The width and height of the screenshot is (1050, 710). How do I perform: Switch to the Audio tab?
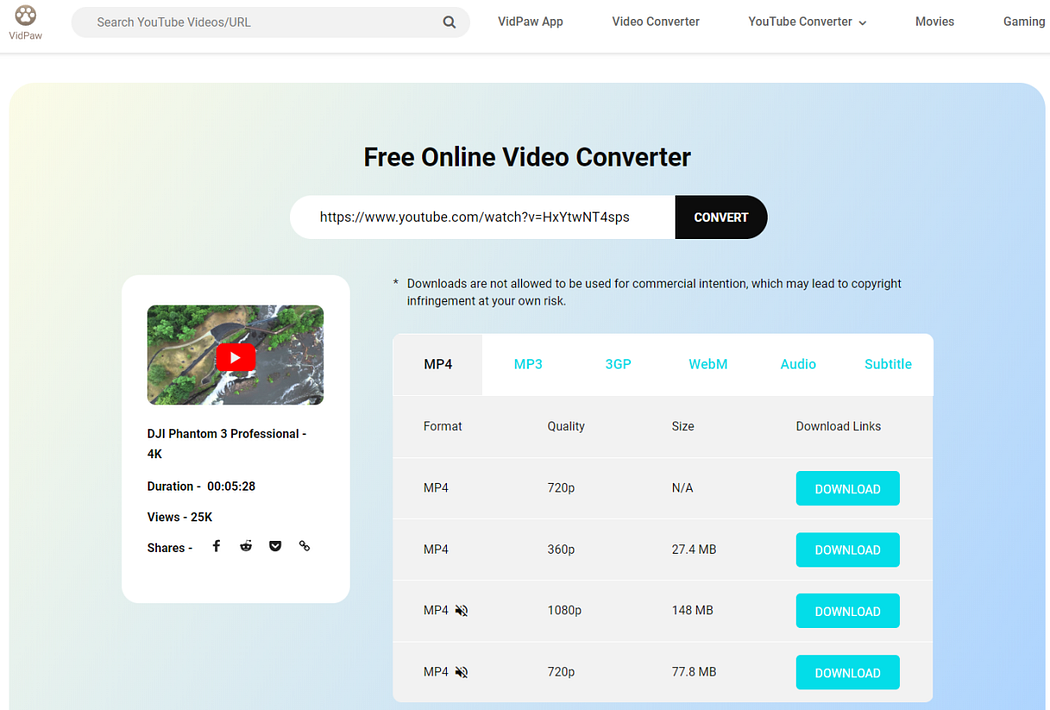click(x=798, y=364)
